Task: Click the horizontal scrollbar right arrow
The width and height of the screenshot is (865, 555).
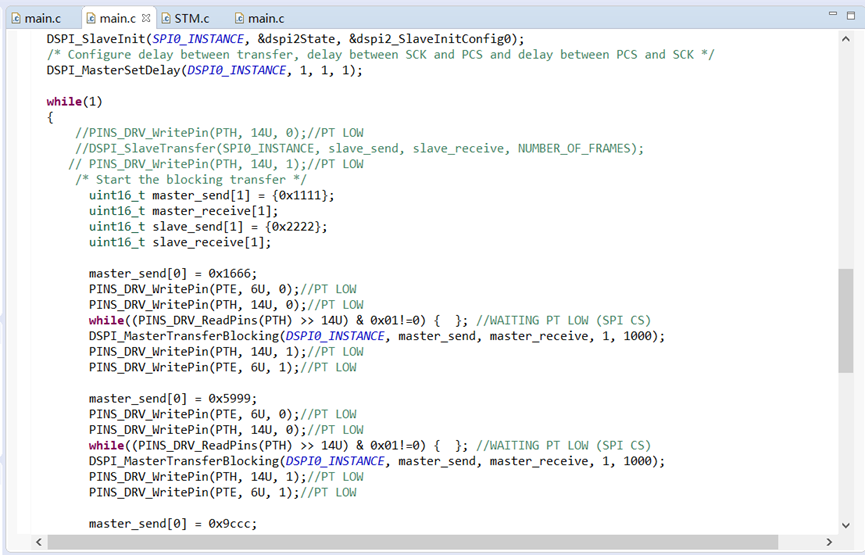Action: click(x=829, y=542)
